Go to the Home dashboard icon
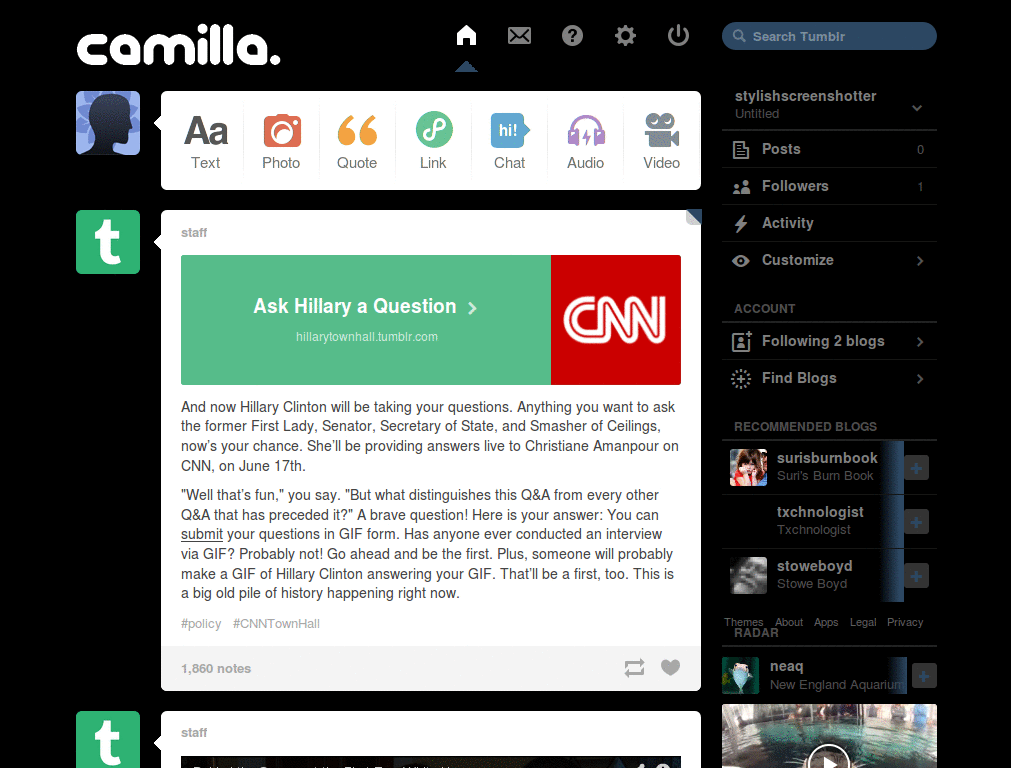The width and height of the screenshot is (1024, 768). click(466, 35)
